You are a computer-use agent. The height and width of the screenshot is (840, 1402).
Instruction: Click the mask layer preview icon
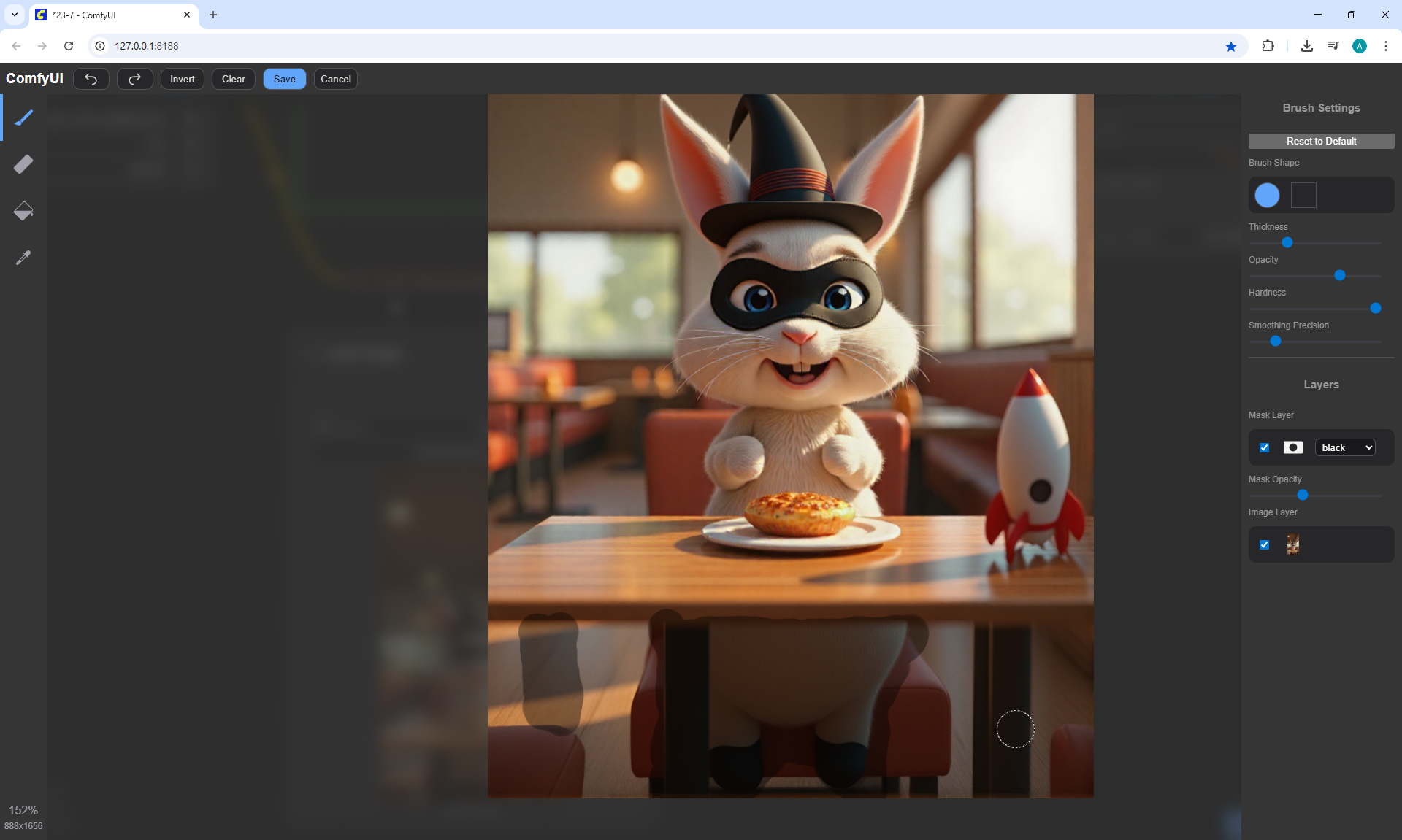click(x=1292, y=447)
